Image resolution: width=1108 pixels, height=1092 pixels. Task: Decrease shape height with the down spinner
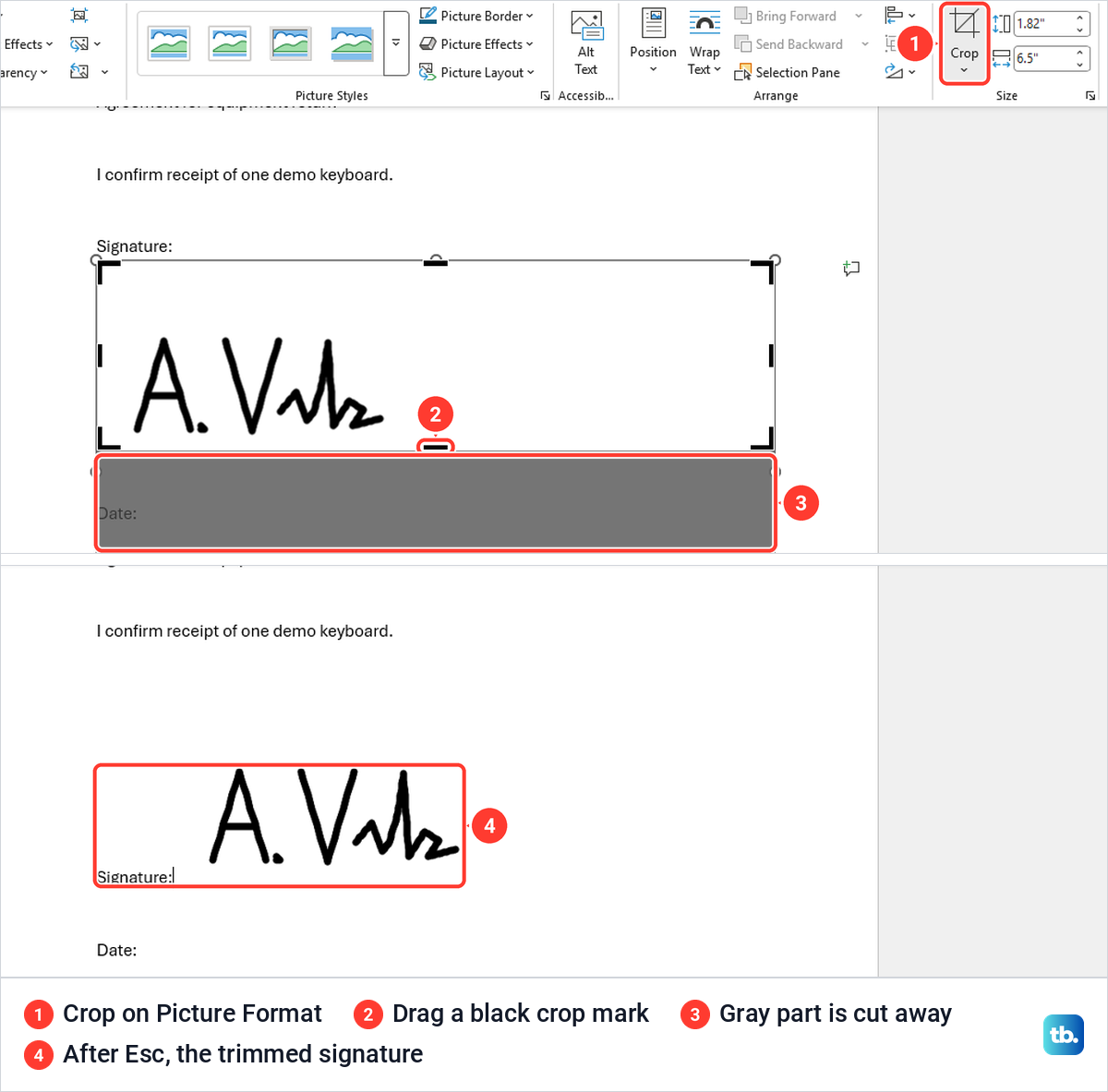(1080, 30)
